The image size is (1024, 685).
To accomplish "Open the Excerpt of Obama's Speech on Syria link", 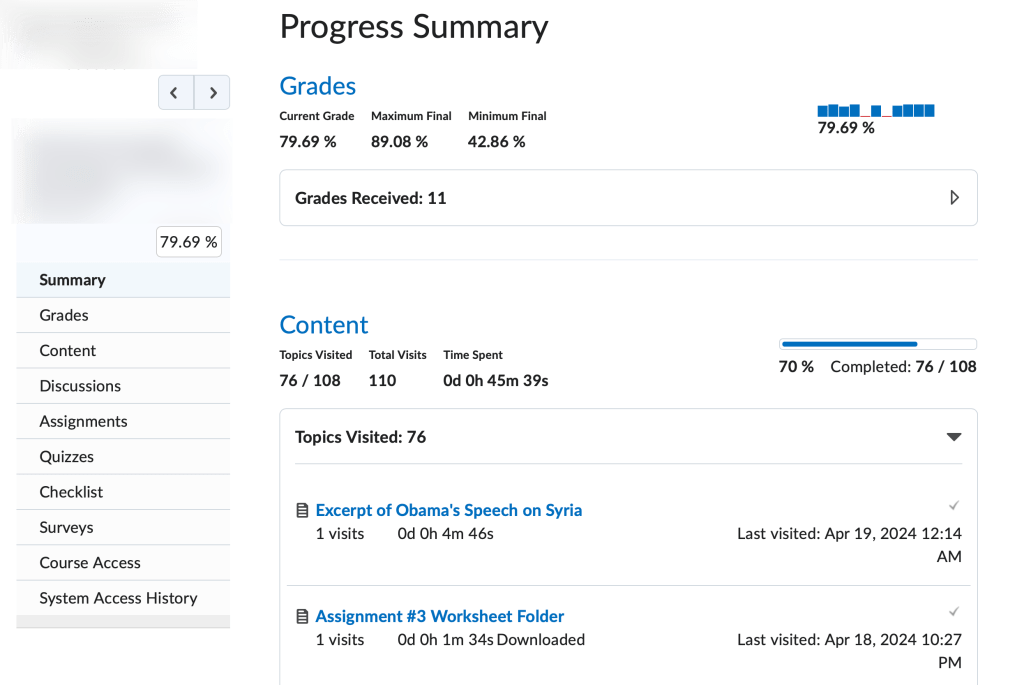I will point(449,510).
